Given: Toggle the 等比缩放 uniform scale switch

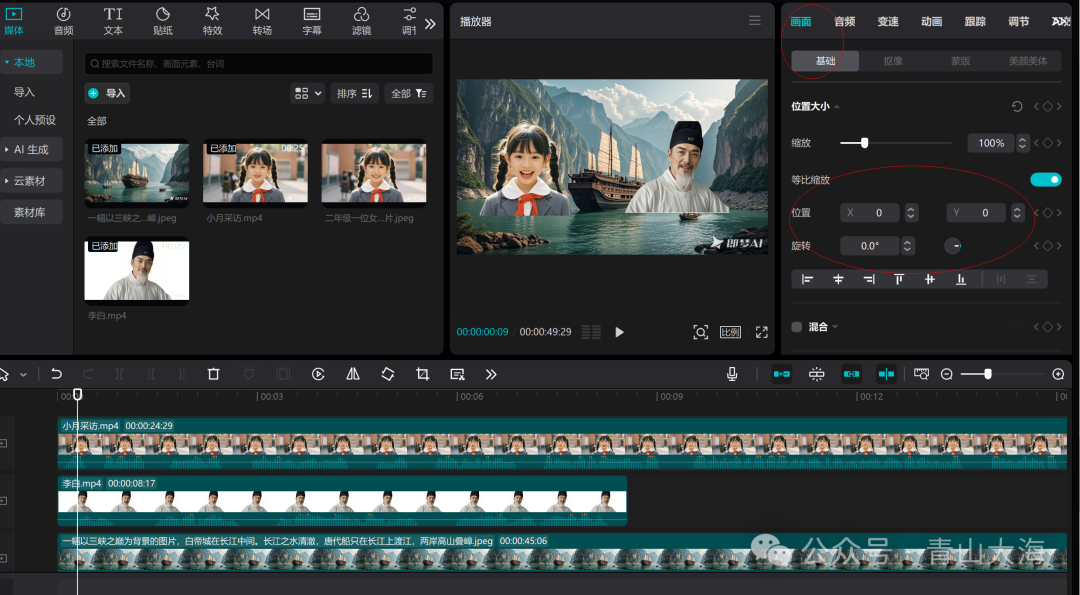Looking at the screenshot, I should point(1045,180).
